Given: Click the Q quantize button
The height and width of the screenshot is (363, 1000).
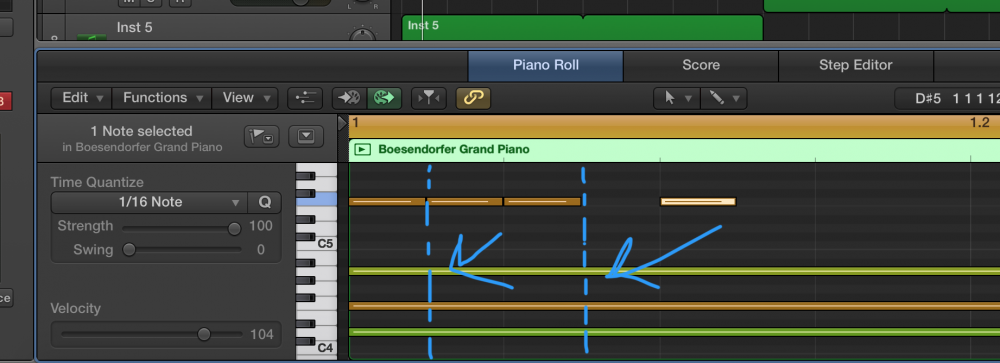Looking at the screenshot, I should click(x=265, y=202).
